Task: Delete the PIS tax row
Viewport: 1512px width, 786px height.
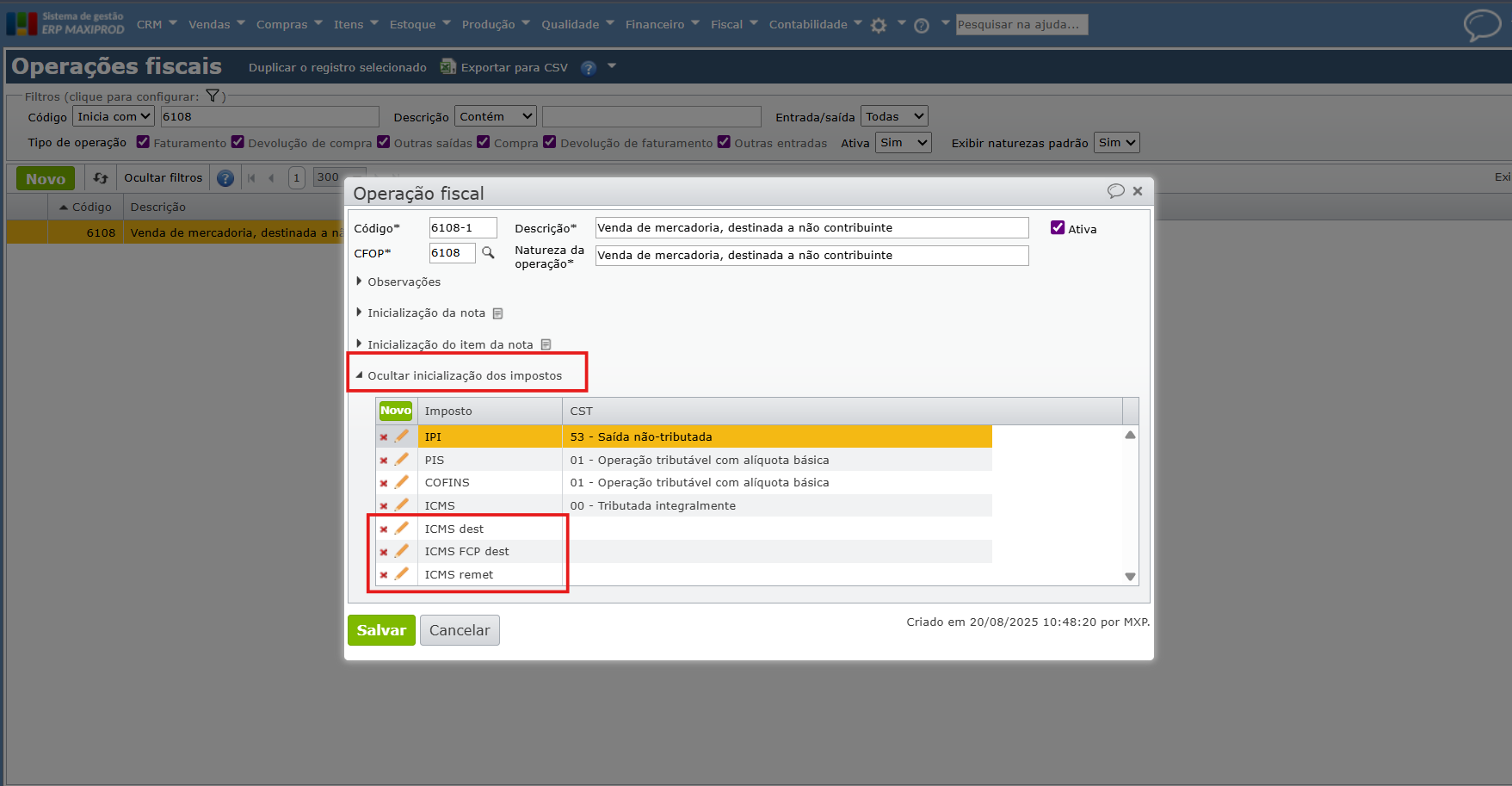Action: point(384,461)
